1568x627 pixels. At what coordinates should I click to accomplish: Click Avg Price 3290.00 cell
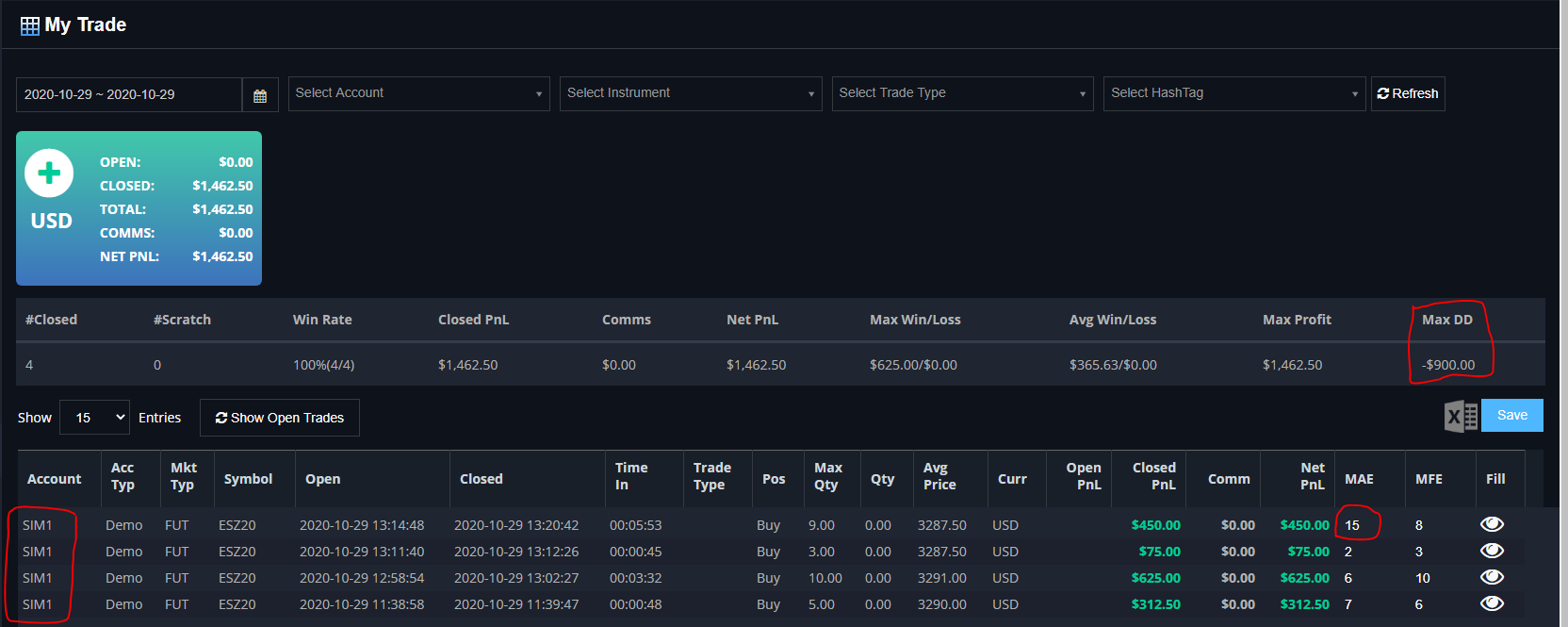pyautogui.click(x=942, y=604)
